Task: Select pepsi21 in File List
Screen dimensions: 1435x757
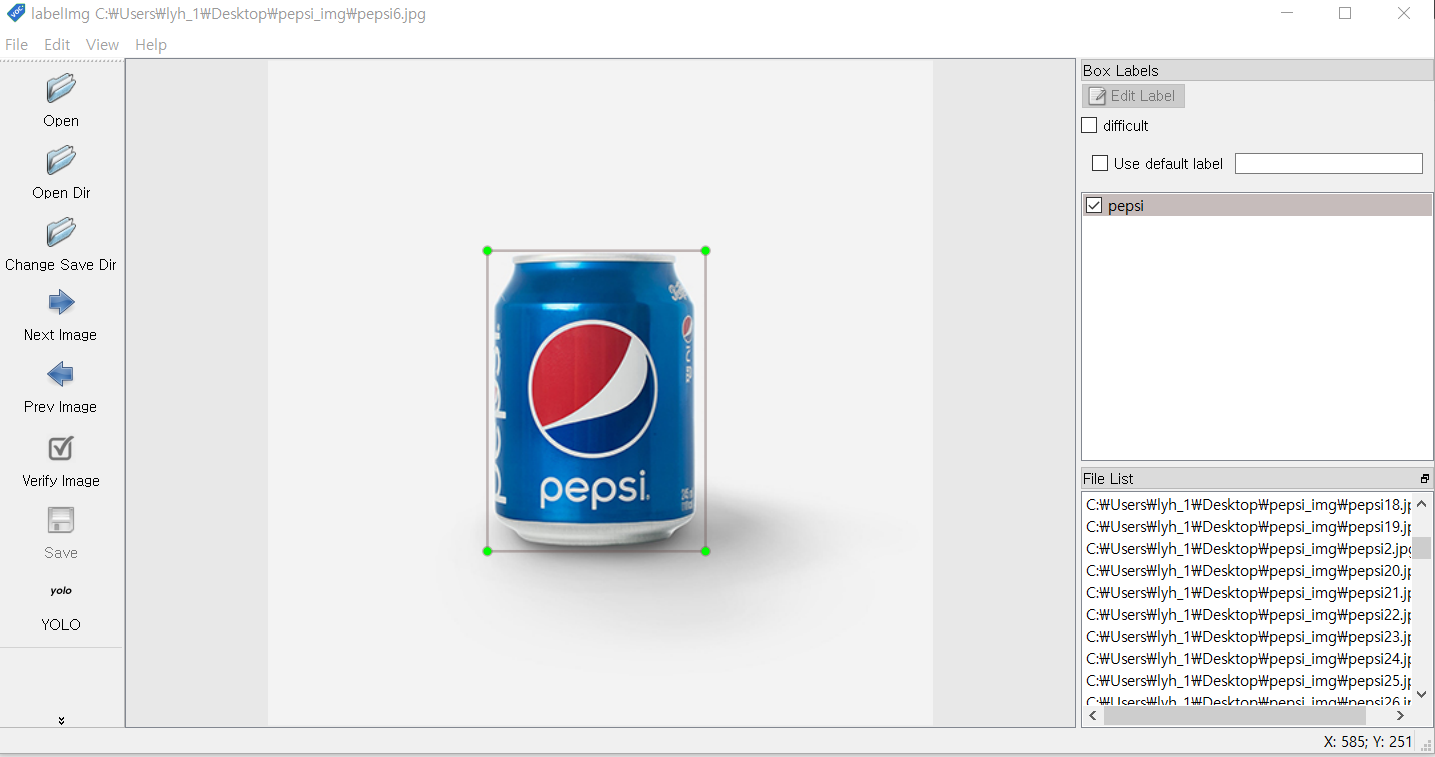Action: pyautogui.click(x=1248, y=593)
